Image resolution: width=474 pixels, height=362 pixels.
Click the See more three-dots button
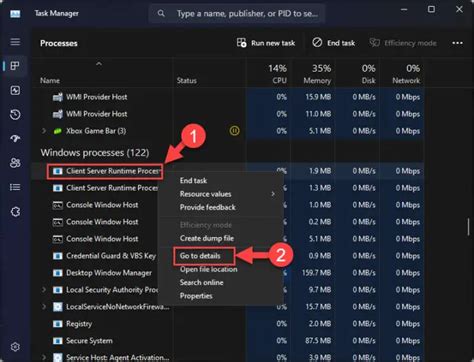tap(457, 43)
